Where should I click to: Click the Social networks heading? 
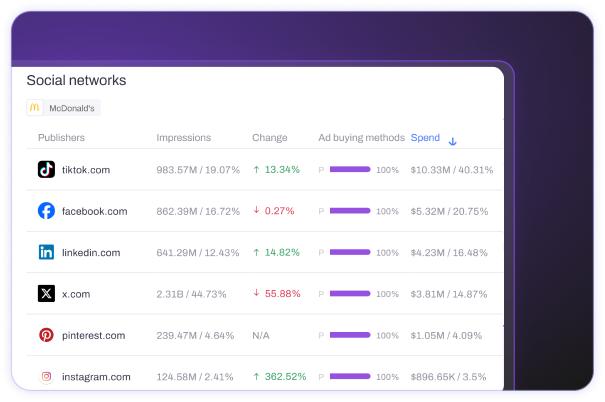pyautogui.click(x=76, y=80)
